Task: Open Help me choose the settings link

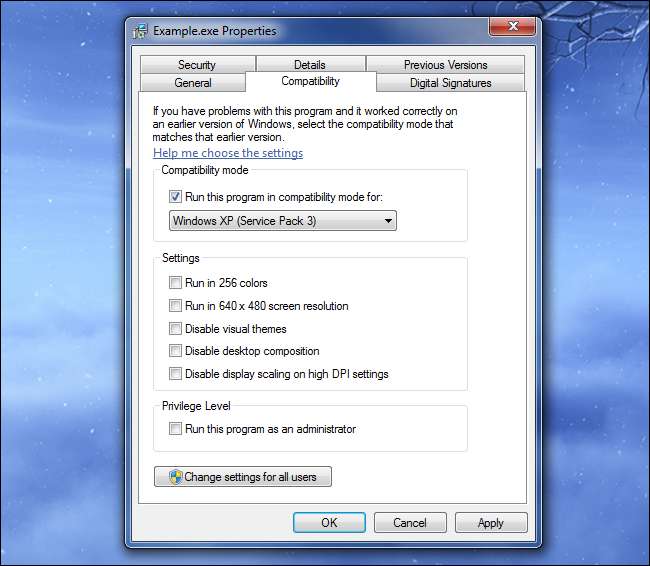Action: coord(228,153)
